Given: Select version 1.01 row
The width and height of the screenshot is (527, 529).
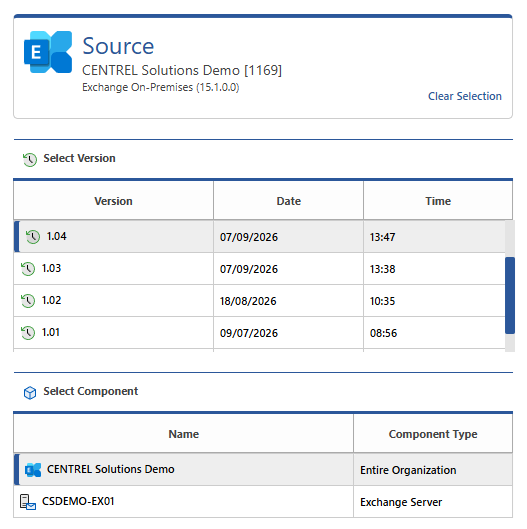Looking at the screenshot, I should [x=259, y=333].
